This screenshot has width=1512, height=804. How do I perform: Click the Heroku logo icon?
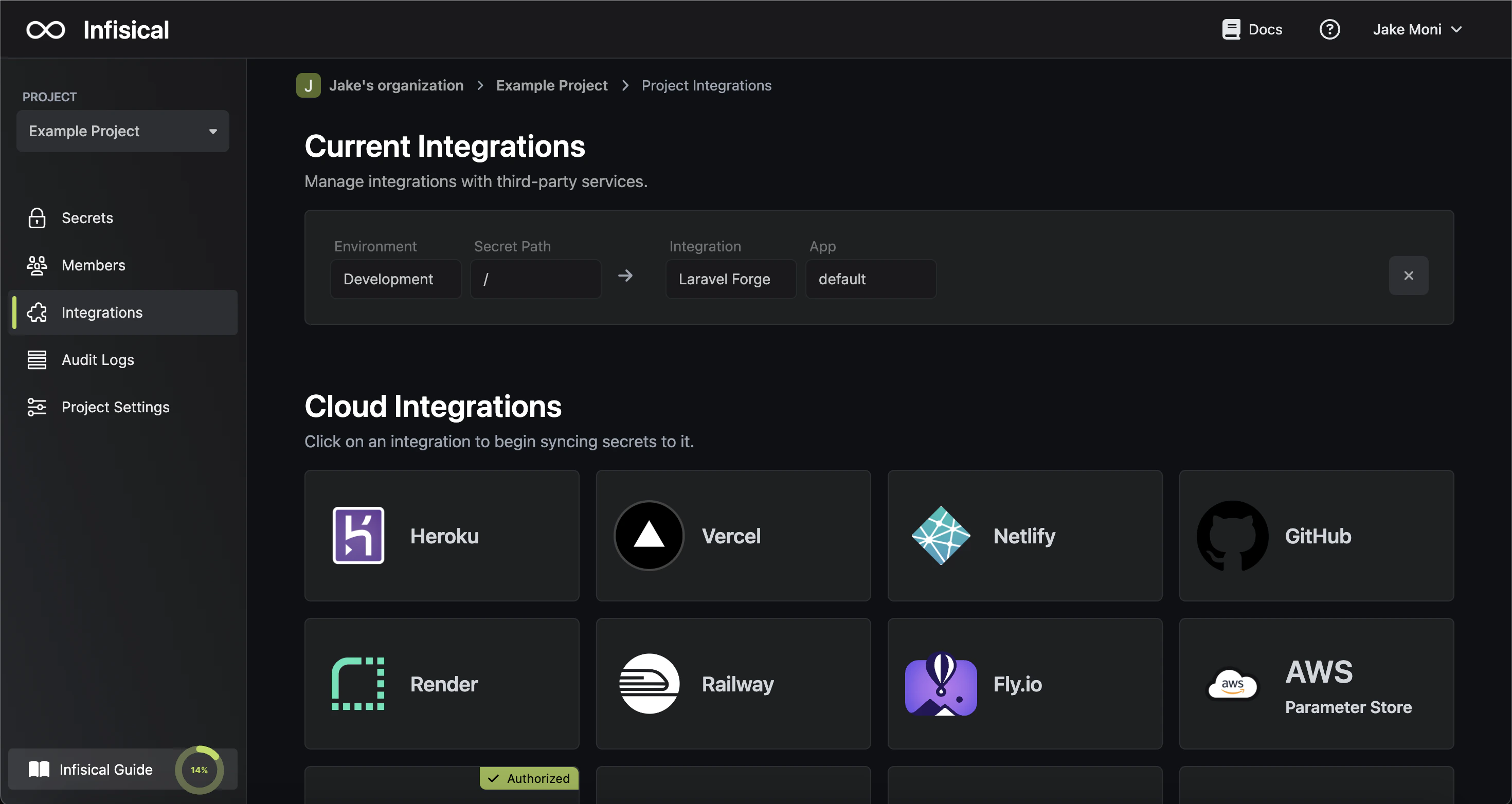click(x=358, y=535)
